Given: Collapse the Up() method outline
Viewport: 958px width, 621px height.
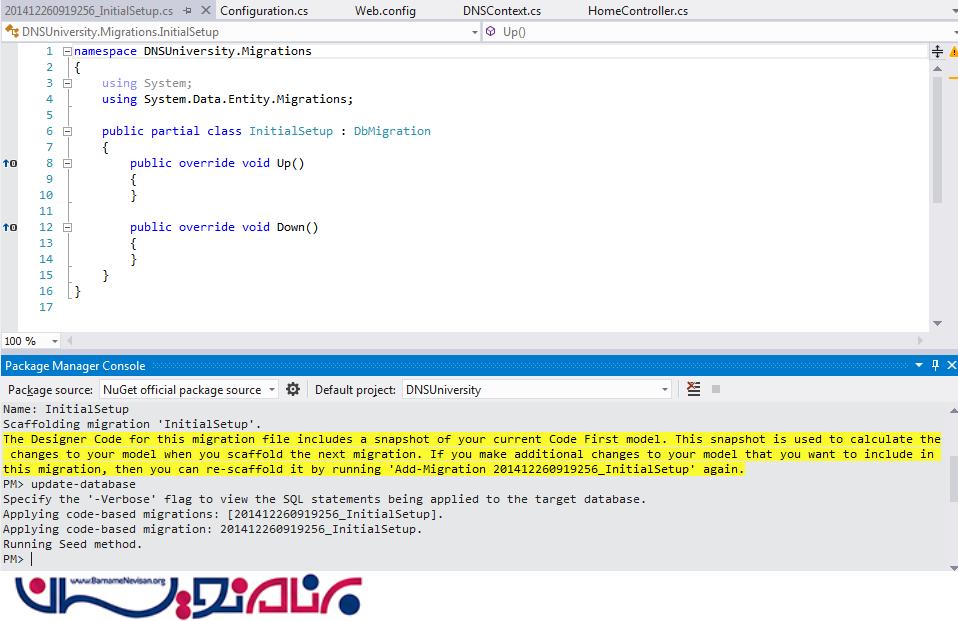Looking at the screenshot, I should tap(67, 163).
